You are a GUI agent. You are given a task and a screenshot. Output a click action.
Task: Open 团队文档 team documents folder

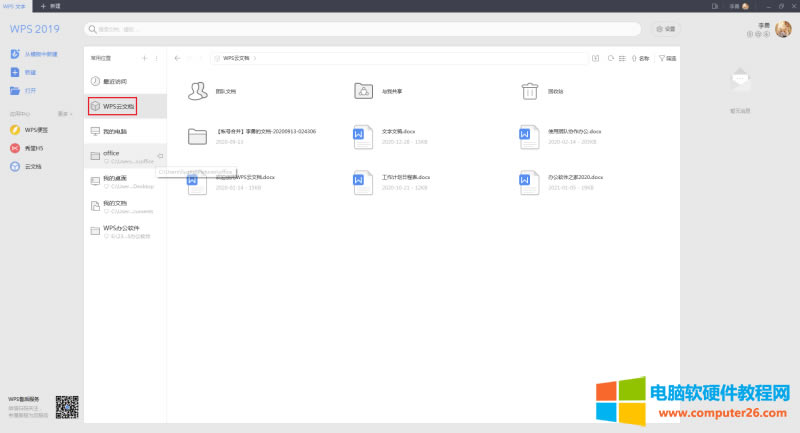point(197,92)
